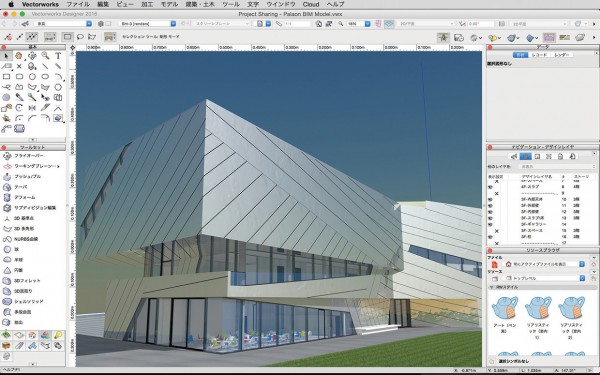Open the Cloud menu
This screenshot has height=375, width=600.
pyautogui.click(x=311, y=5)
